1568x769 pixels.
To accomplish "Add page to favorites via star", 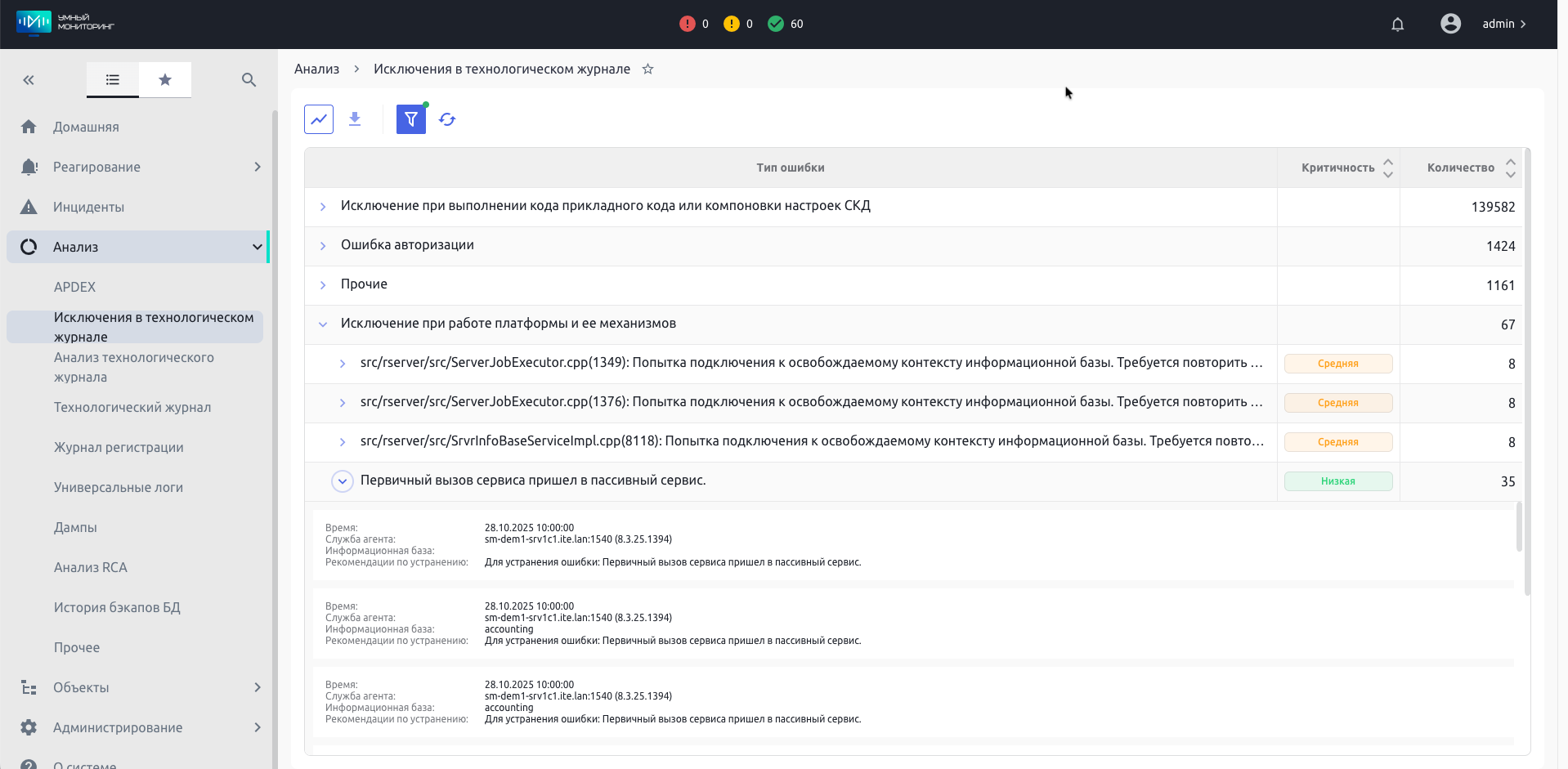I will (x=647, y=69).
